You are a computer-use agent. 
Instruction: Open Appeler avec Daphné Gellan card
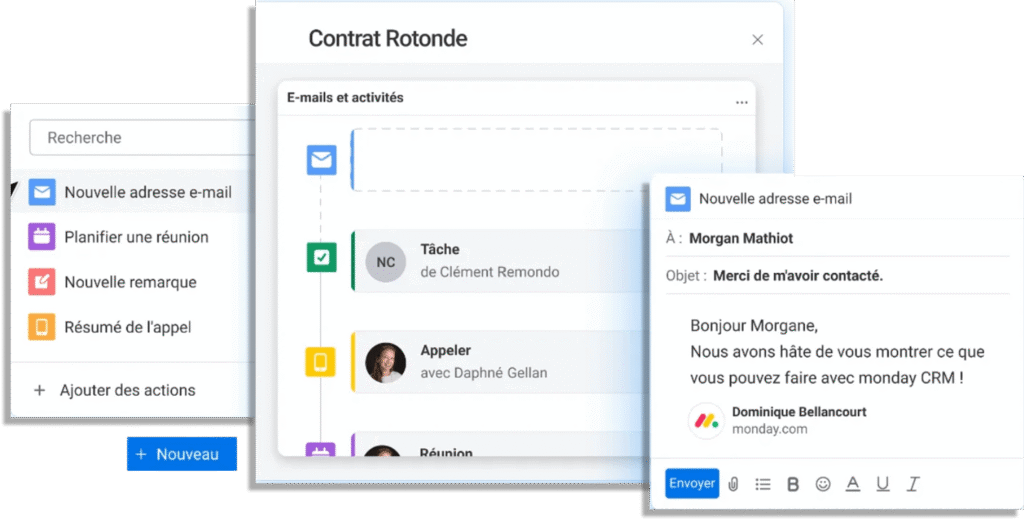pyautogui.click(x=500, y=361)
